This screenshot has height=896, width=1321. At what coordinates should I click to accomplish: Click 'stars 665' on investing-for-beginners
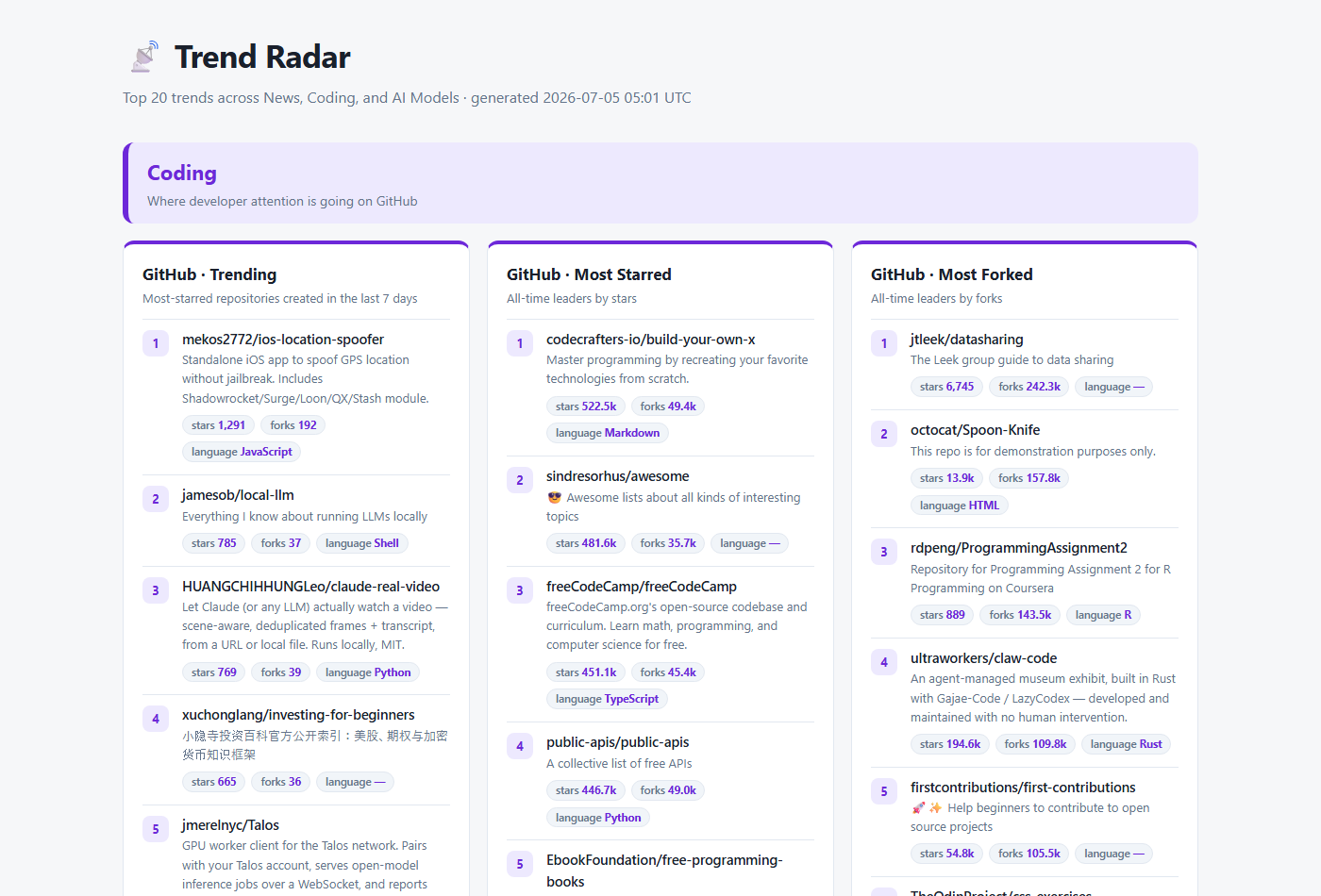tap(214, 782)
